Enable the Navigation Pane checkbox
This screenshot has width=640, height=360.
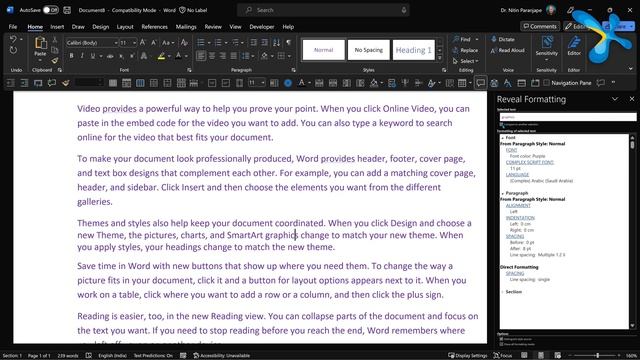click(547, 83)
